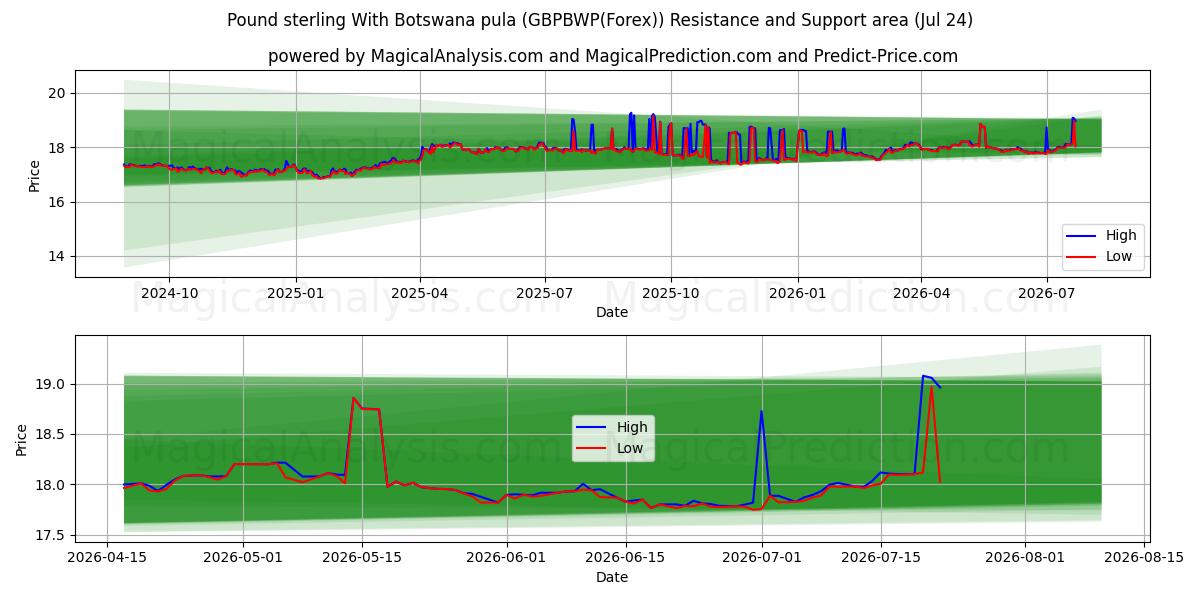The height and width of the screenshot is (600, 1200).
Task: Click the bottom chart 'Date' axis label
Action: [612, 577]
